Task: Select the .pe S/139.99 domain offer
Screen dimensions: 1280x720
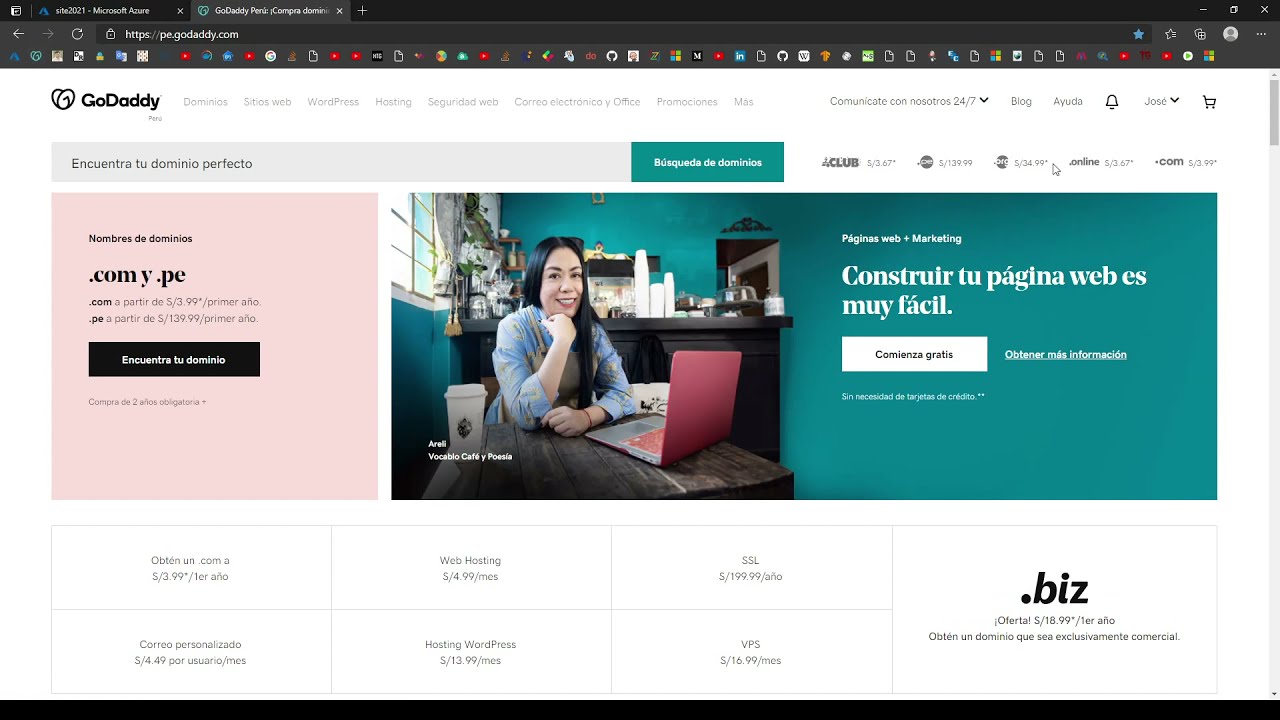Action: [945, 162]
